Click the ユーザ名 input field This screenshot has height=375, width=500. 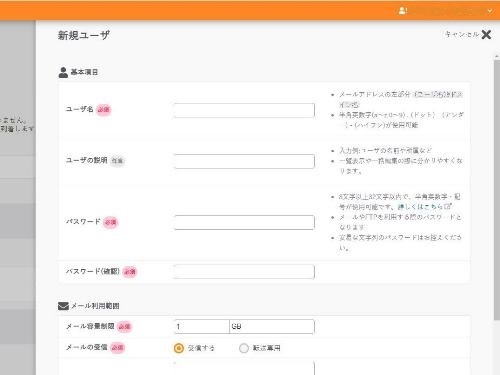point(244,110)
